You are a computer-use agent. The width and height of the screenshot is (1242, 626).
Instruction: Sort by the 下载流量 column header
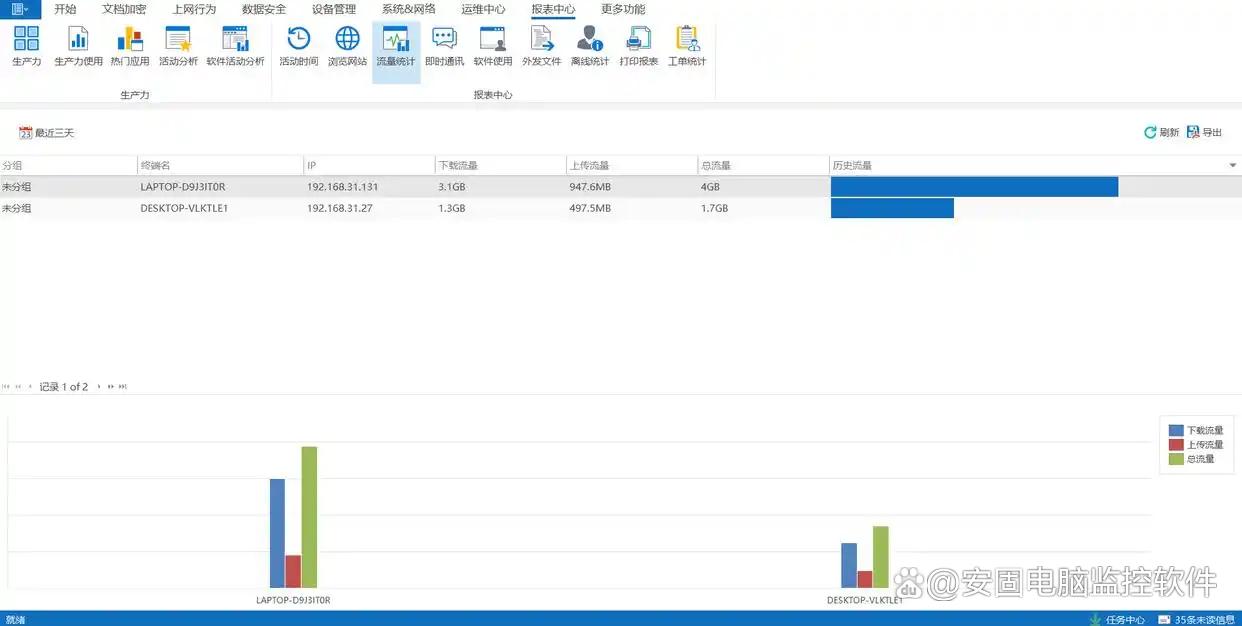click(x=499, y=165)
